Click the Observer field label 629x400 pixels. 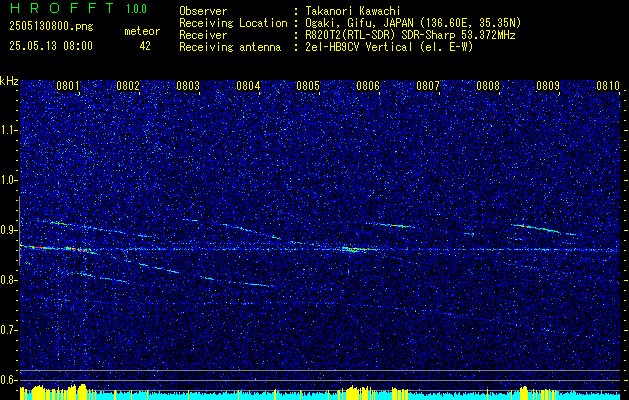tap(203, 11)
